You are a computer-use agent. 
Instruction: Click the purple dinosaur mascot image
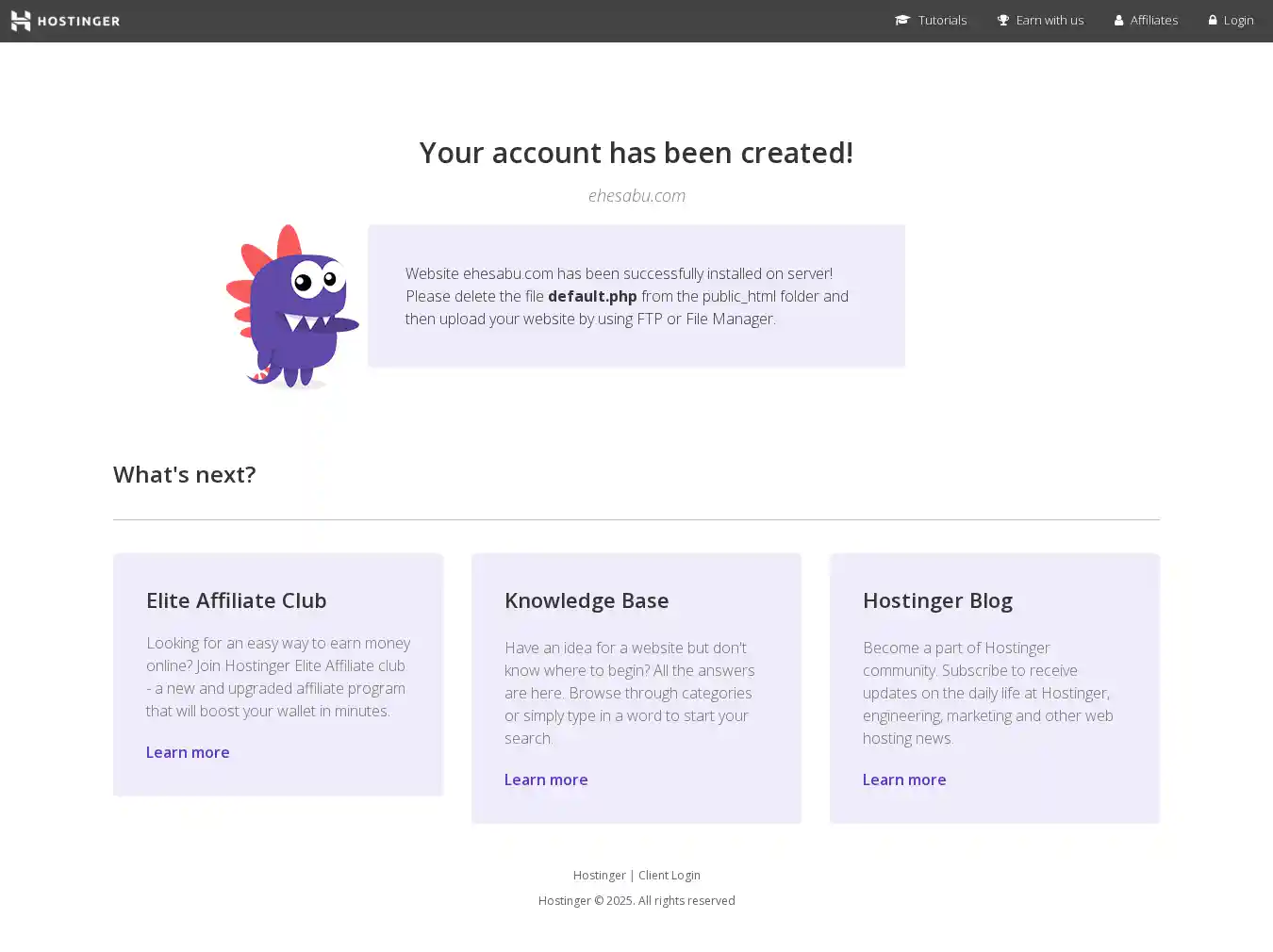coord(292,306)
